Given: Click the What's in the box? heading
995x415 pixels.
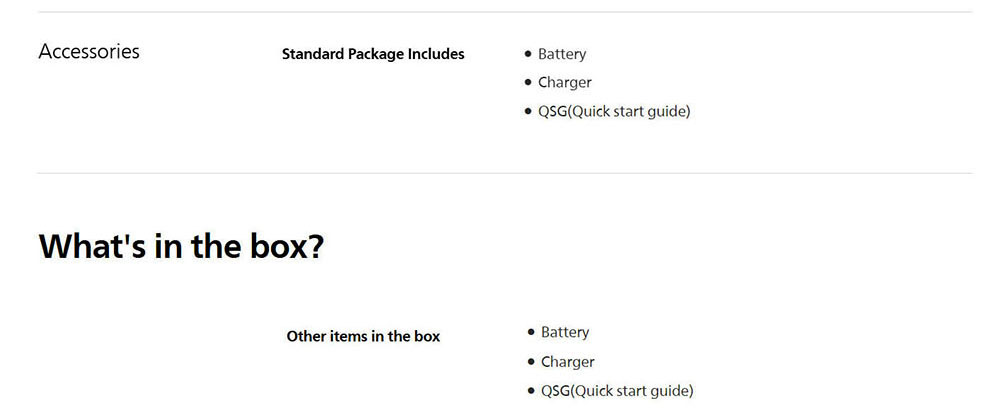Looking at the screenshot, I should 181,246.
